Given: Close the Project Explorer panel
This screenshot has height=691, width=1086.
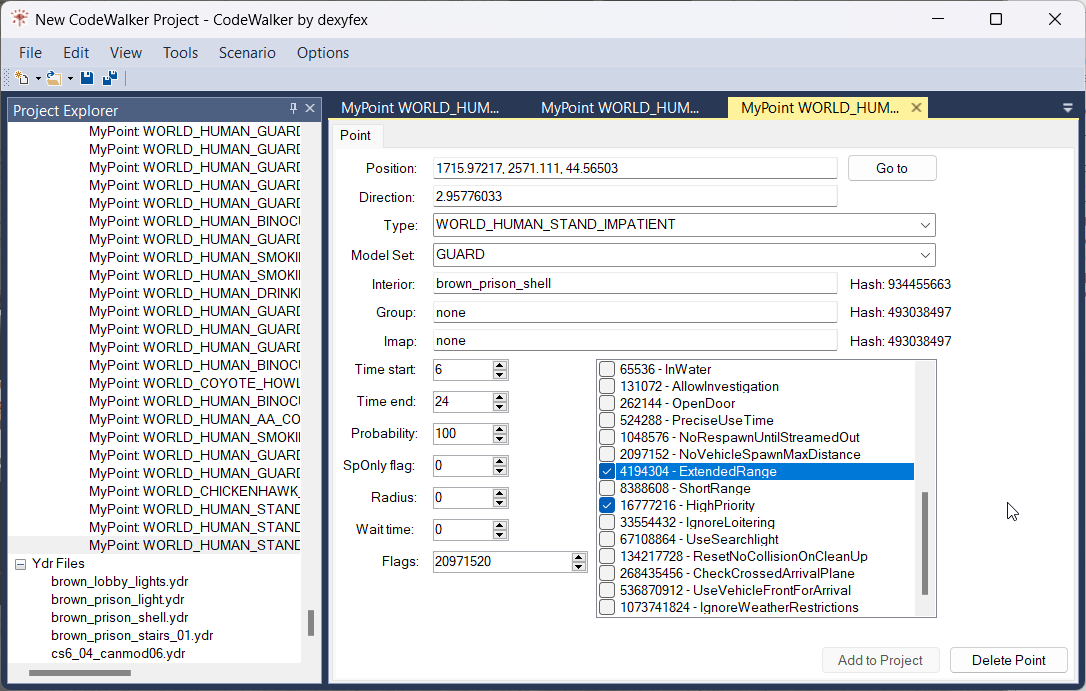Looking at the screenshot, I should tap(310, 109).
